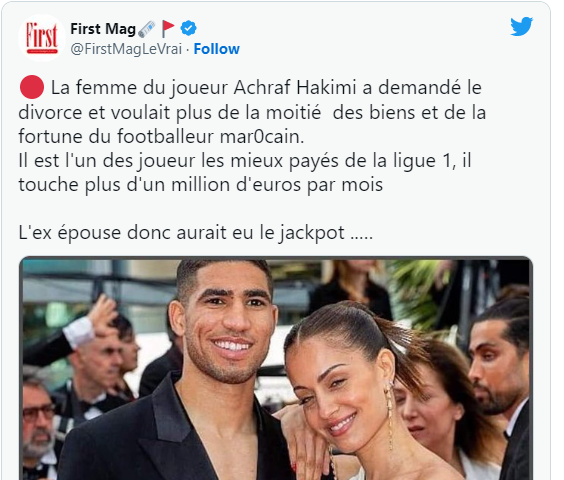Click the name "Achraf Hakimi" in the tweet
564x480 pixels.
[x=295, y=87]
